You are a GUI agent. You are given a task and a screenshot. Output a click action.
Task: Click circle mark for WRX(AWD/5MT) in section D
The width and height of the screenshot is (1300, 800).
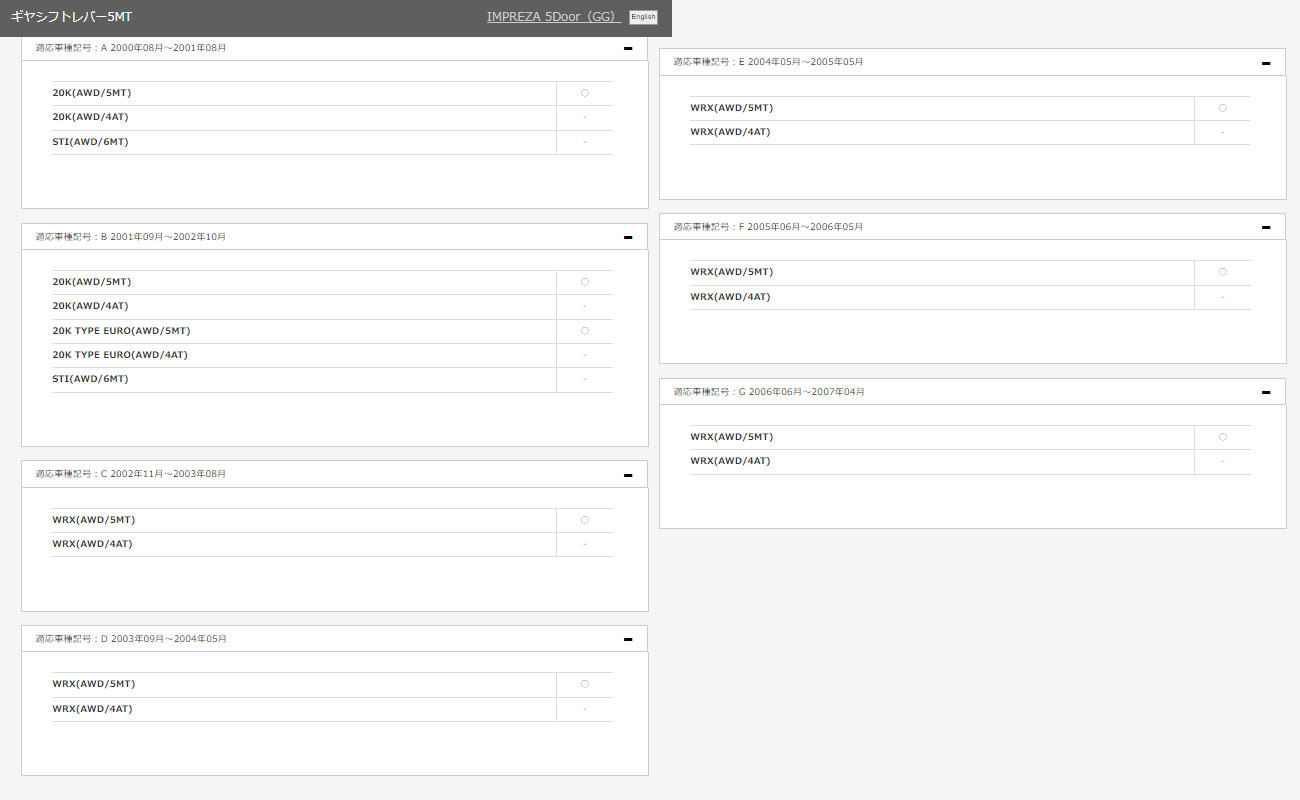pos(585,684)
